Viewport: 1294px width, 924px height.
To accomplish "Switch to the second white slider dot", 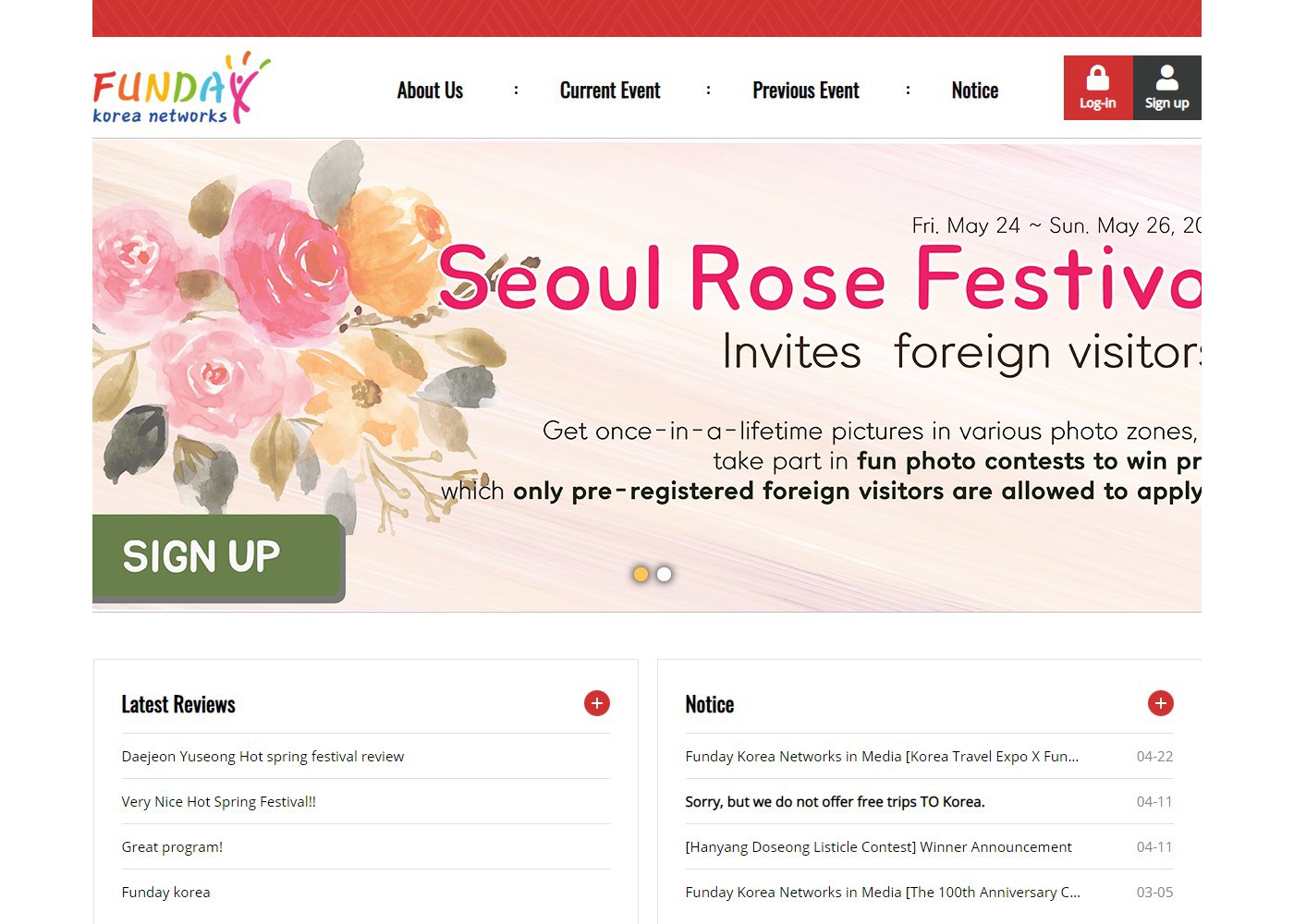I will (x=664, y=574).
